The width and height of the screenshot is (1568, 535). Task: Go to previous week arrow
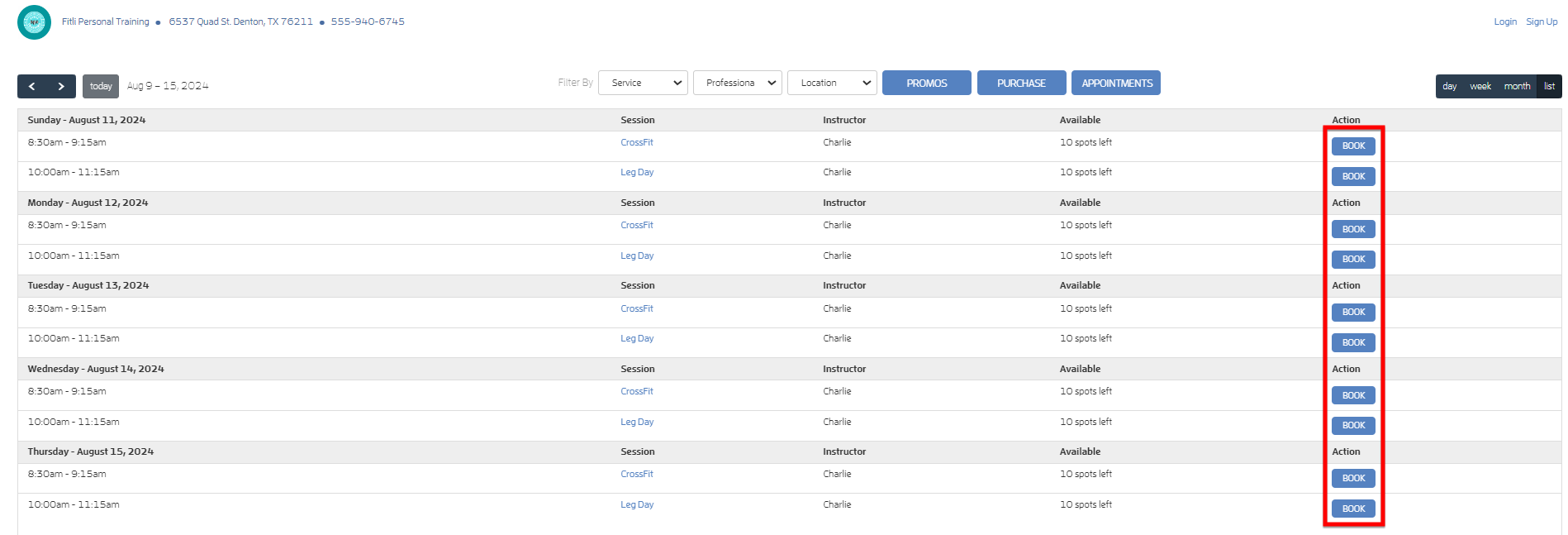(x=32, y=86)
